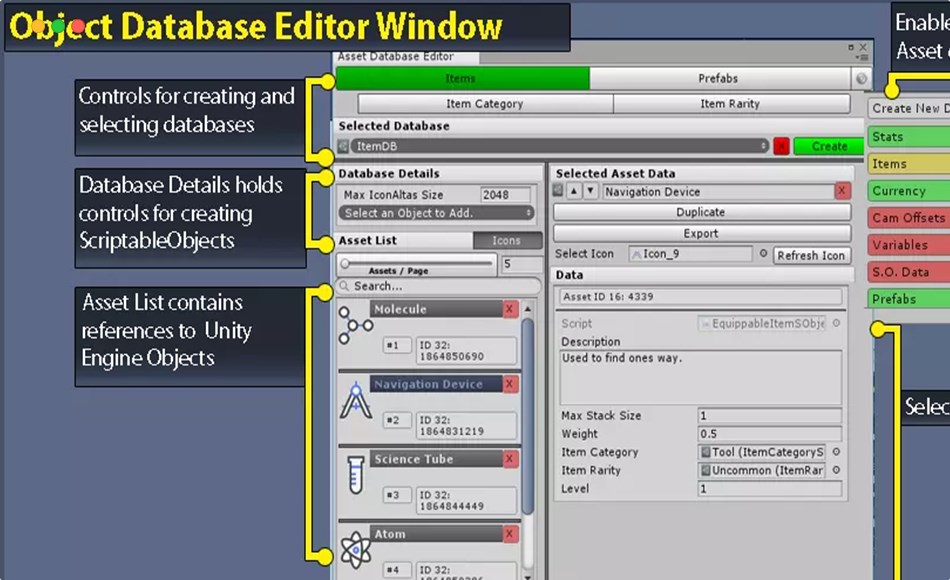
Task: Duplicate the Navigation Device asset
Action: [x=700, y=213]
